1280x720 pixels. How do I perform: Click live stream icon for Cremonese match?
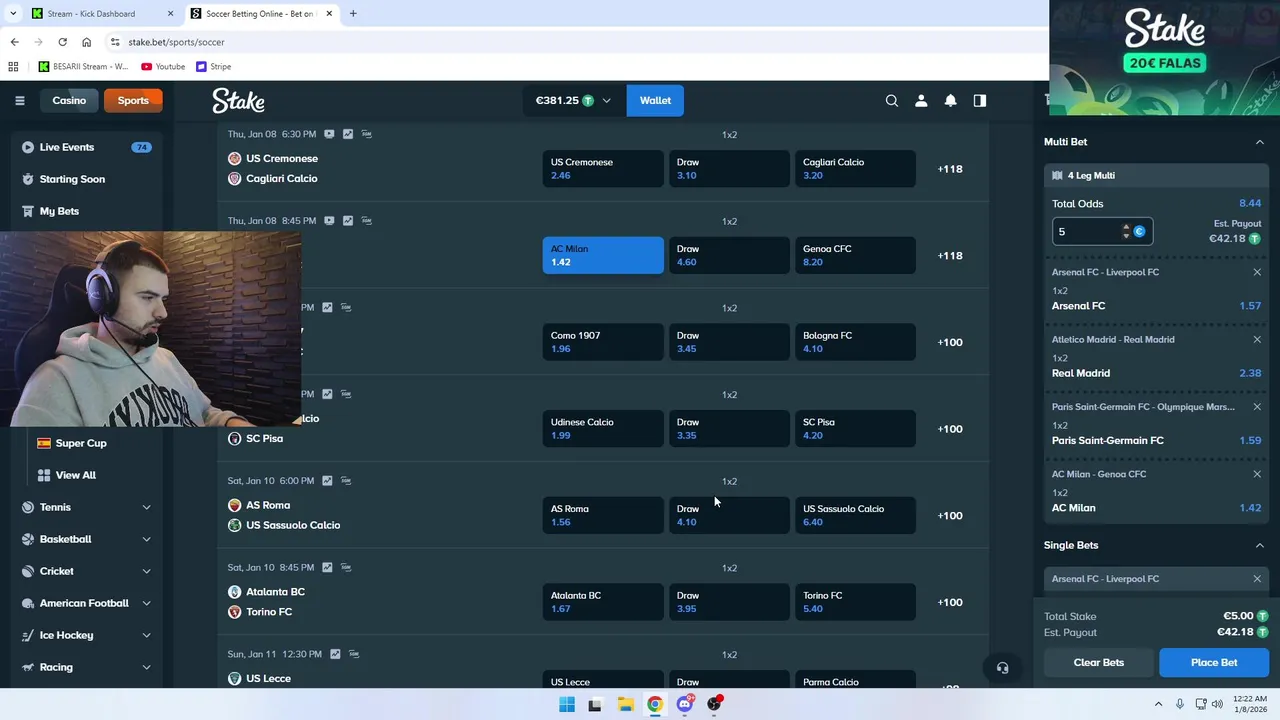click(329, 134)
